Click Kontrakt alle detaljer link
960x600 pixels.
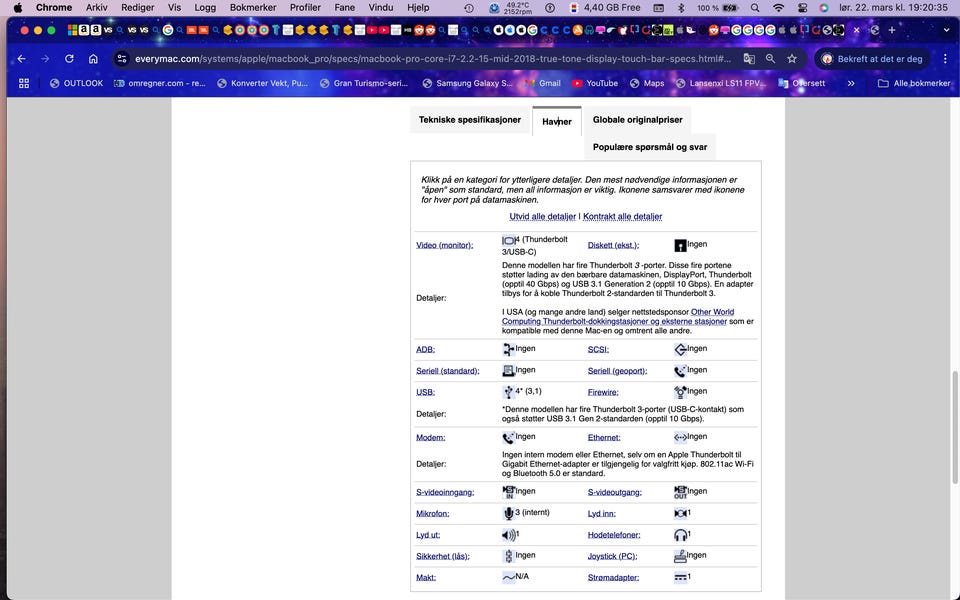(622, 216)
